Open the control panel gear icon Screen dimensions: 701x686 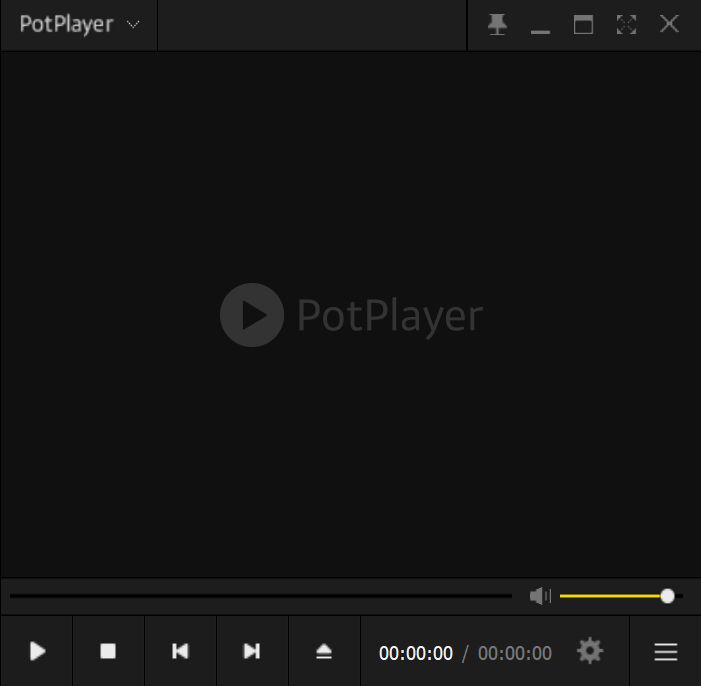(x=590, y=651)
